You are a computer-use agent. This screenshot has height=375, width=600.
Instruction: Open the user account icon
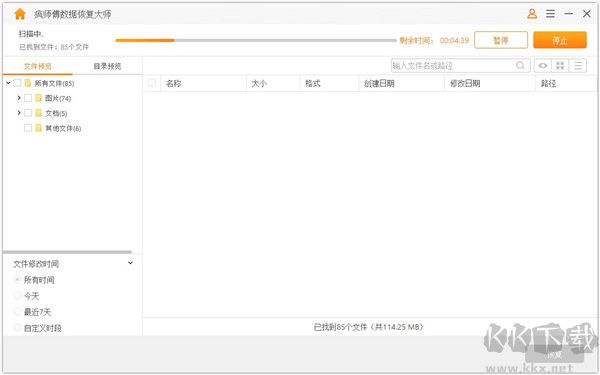click(x=532, y=14)
